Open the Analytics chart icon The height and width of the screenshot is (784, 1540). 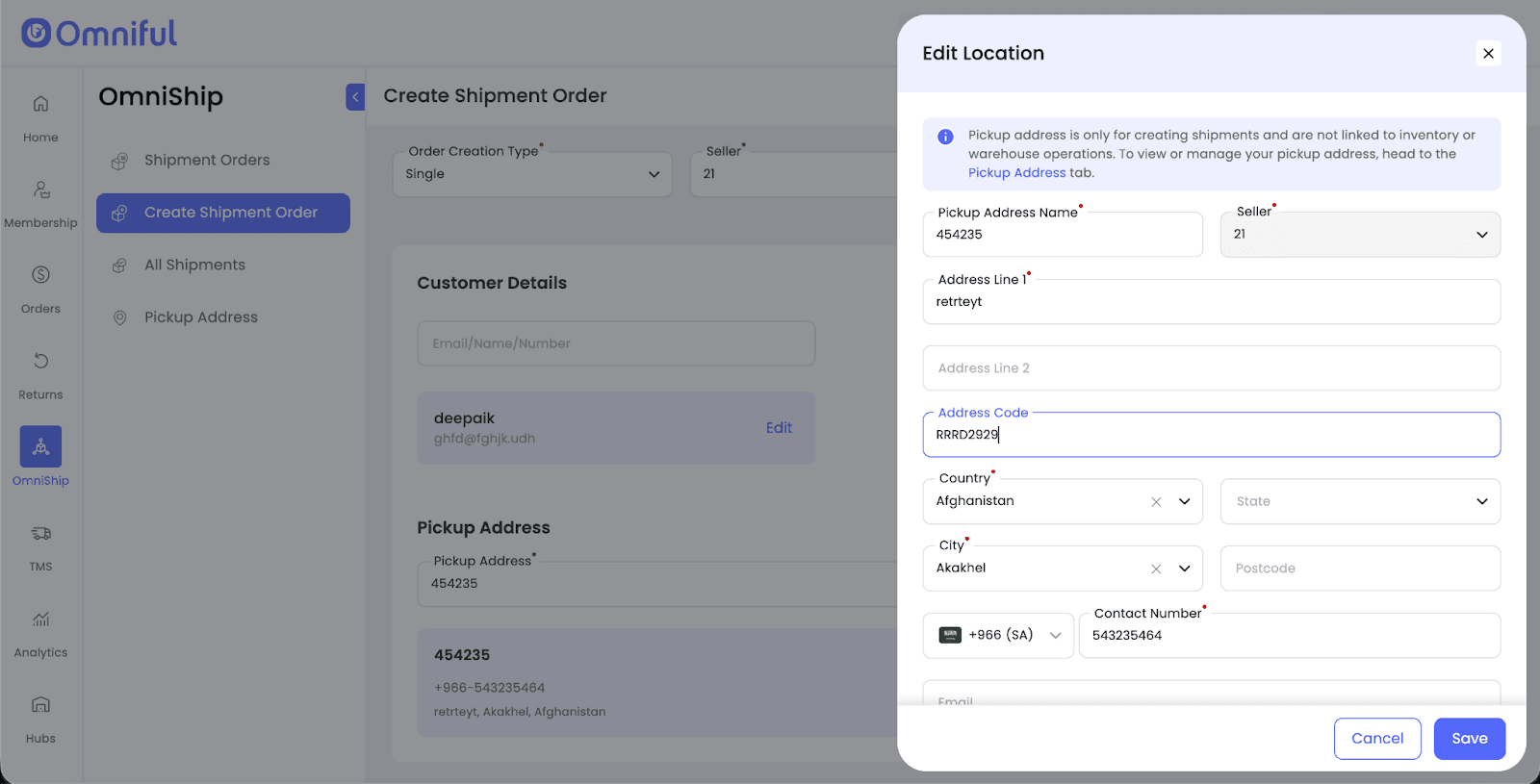tap(40, 619)
